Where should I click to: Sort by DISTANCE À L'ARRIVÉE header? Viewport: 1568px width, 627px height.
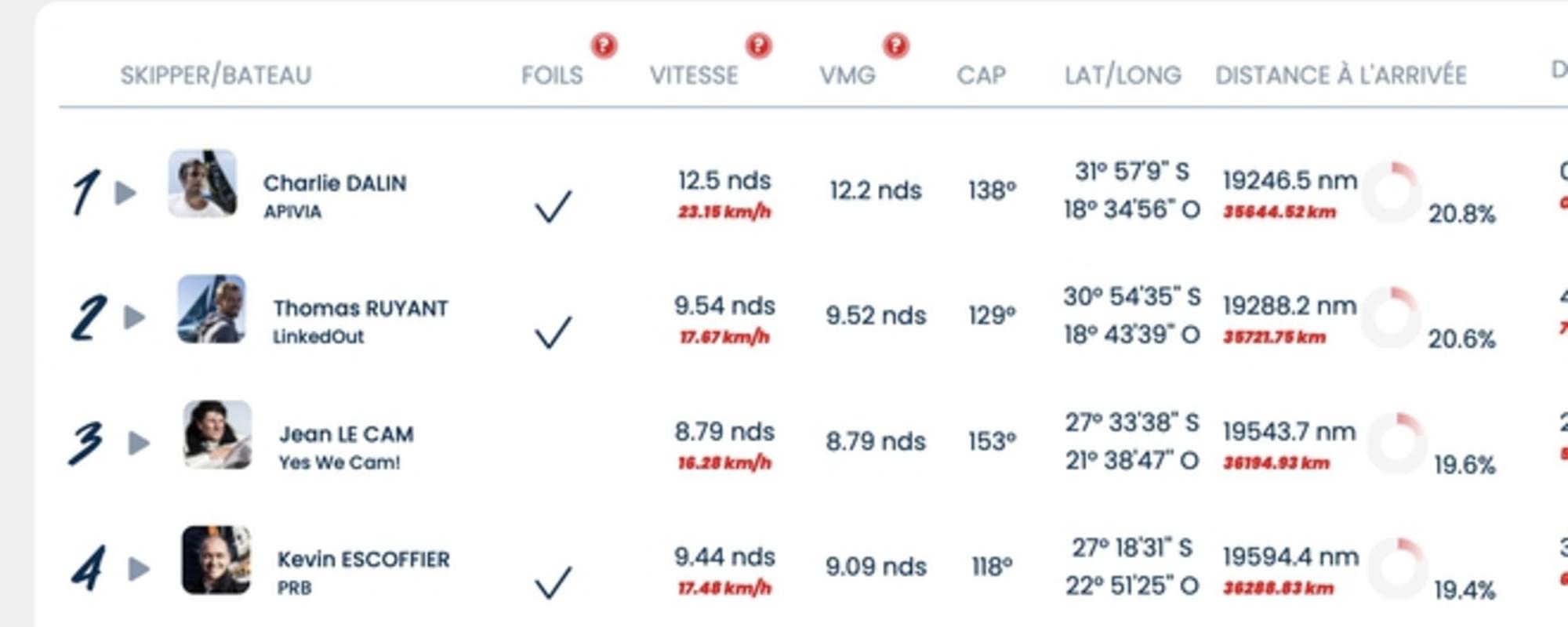point(1341,75)
